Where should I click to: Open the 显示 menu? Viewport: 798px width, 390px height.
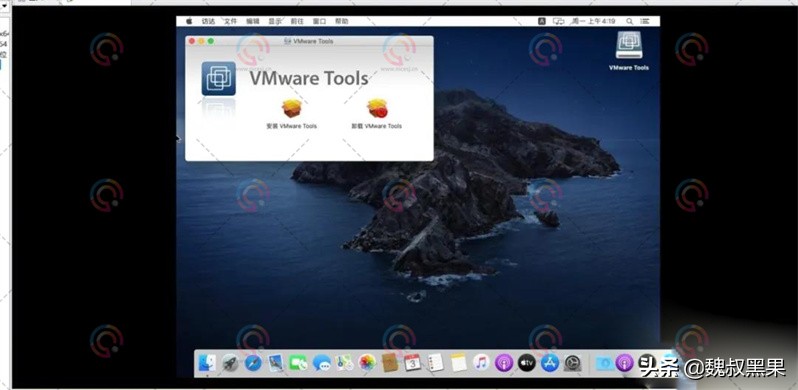pyautogui.click(x=275, y=21)
